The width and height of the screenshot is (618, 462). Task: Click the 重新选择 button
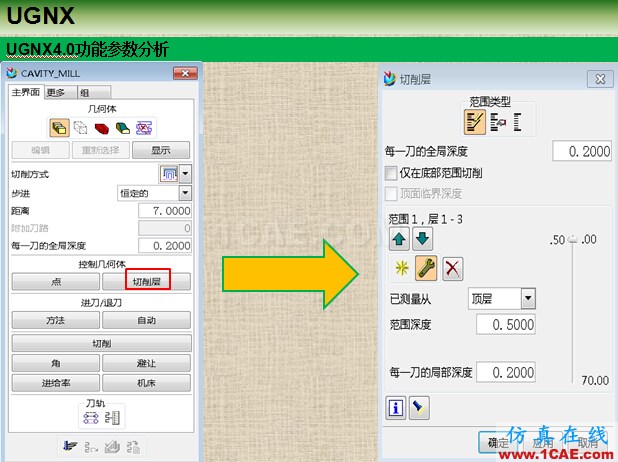101,150
